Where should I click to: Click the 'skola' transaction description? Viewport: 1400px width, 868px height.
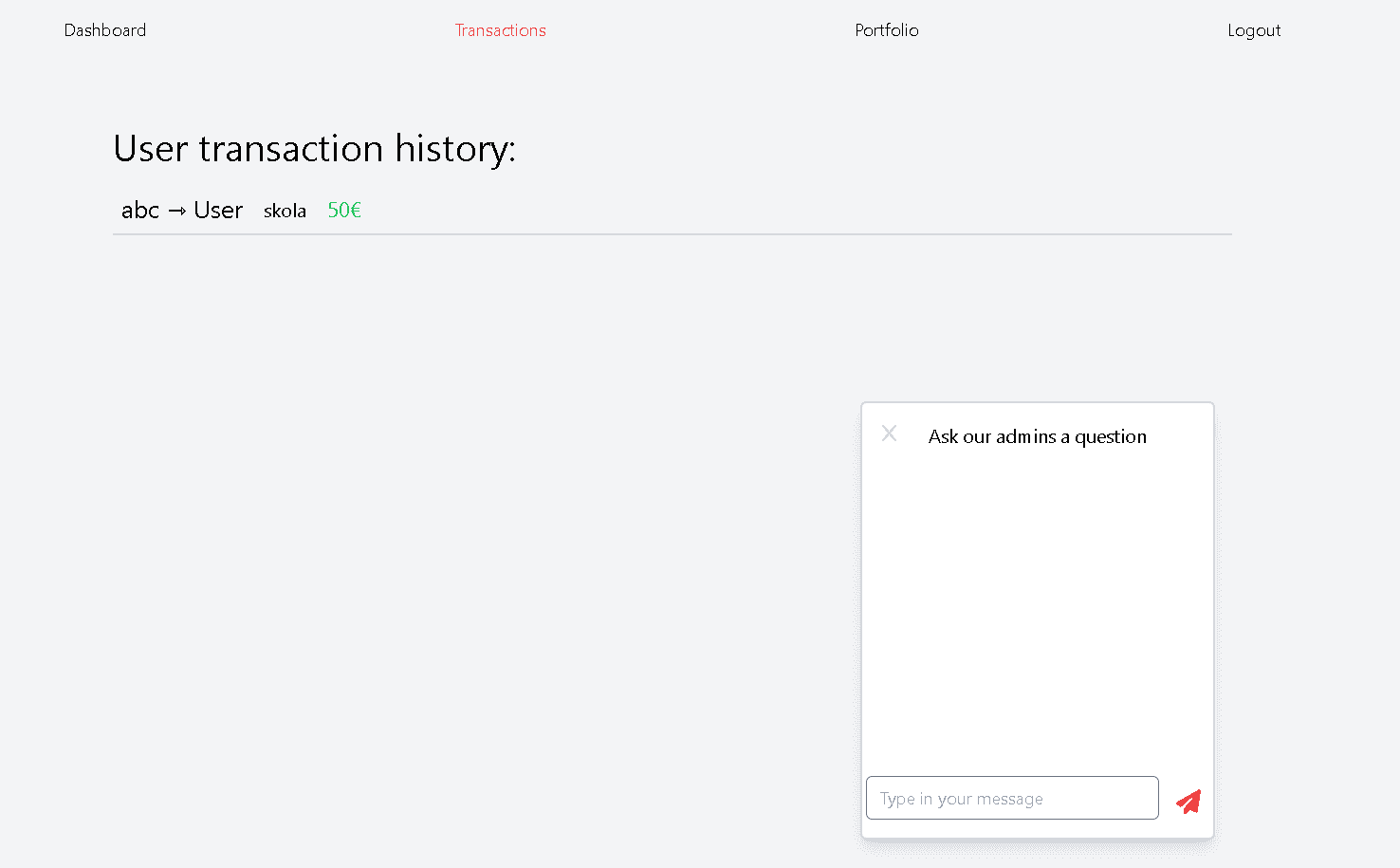[x=285, y=211]
